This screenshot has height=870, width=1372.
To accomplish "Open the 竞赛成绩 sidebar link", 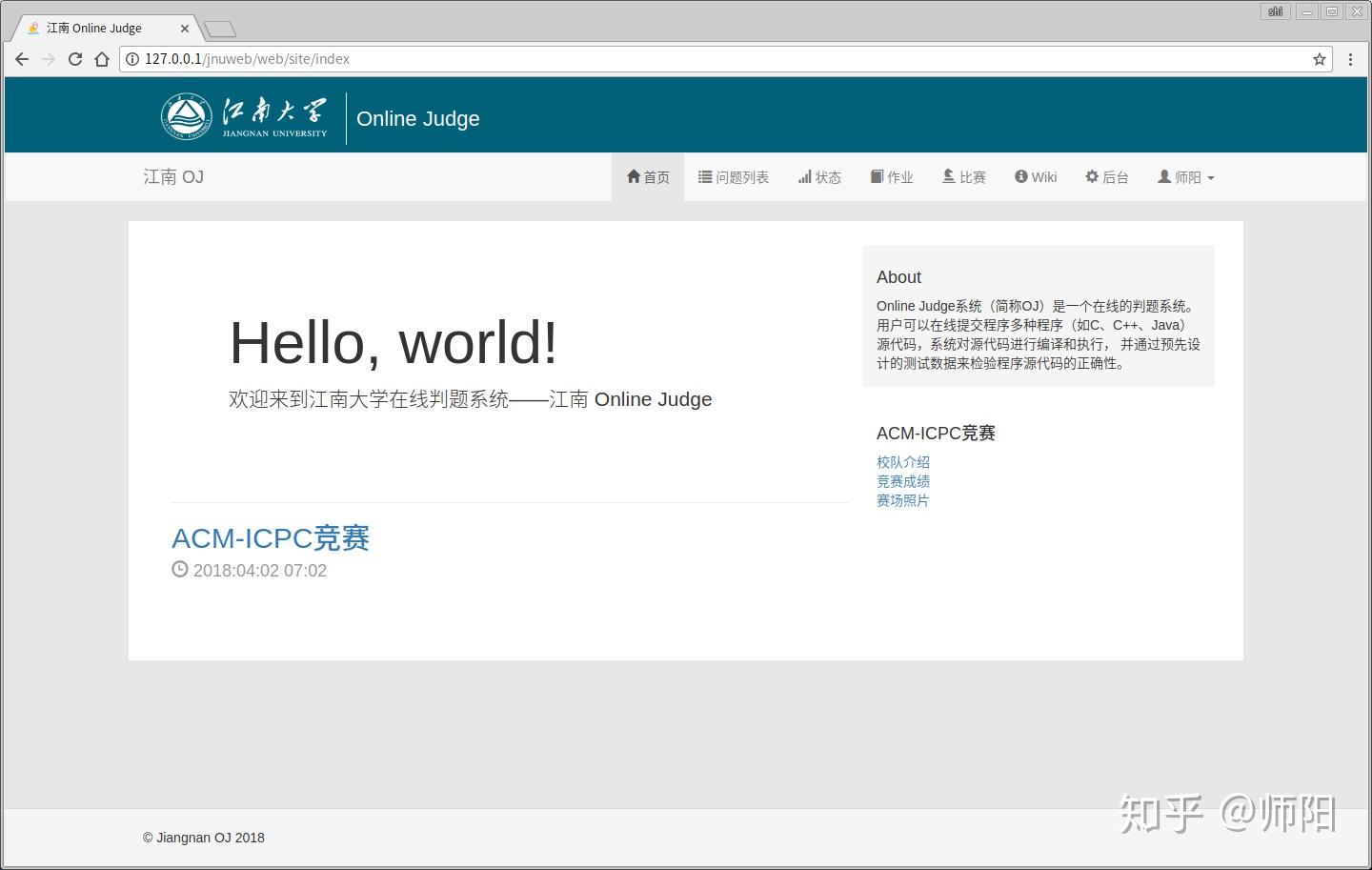I will pyautogui.click(x=903, y=481).
